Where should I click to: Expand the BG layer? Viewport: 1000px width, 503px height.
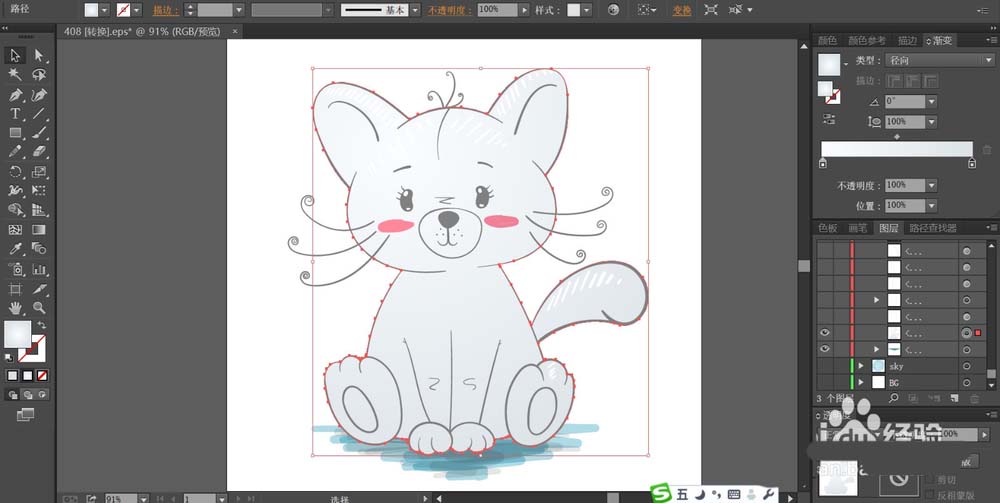[x=860, y=383]
